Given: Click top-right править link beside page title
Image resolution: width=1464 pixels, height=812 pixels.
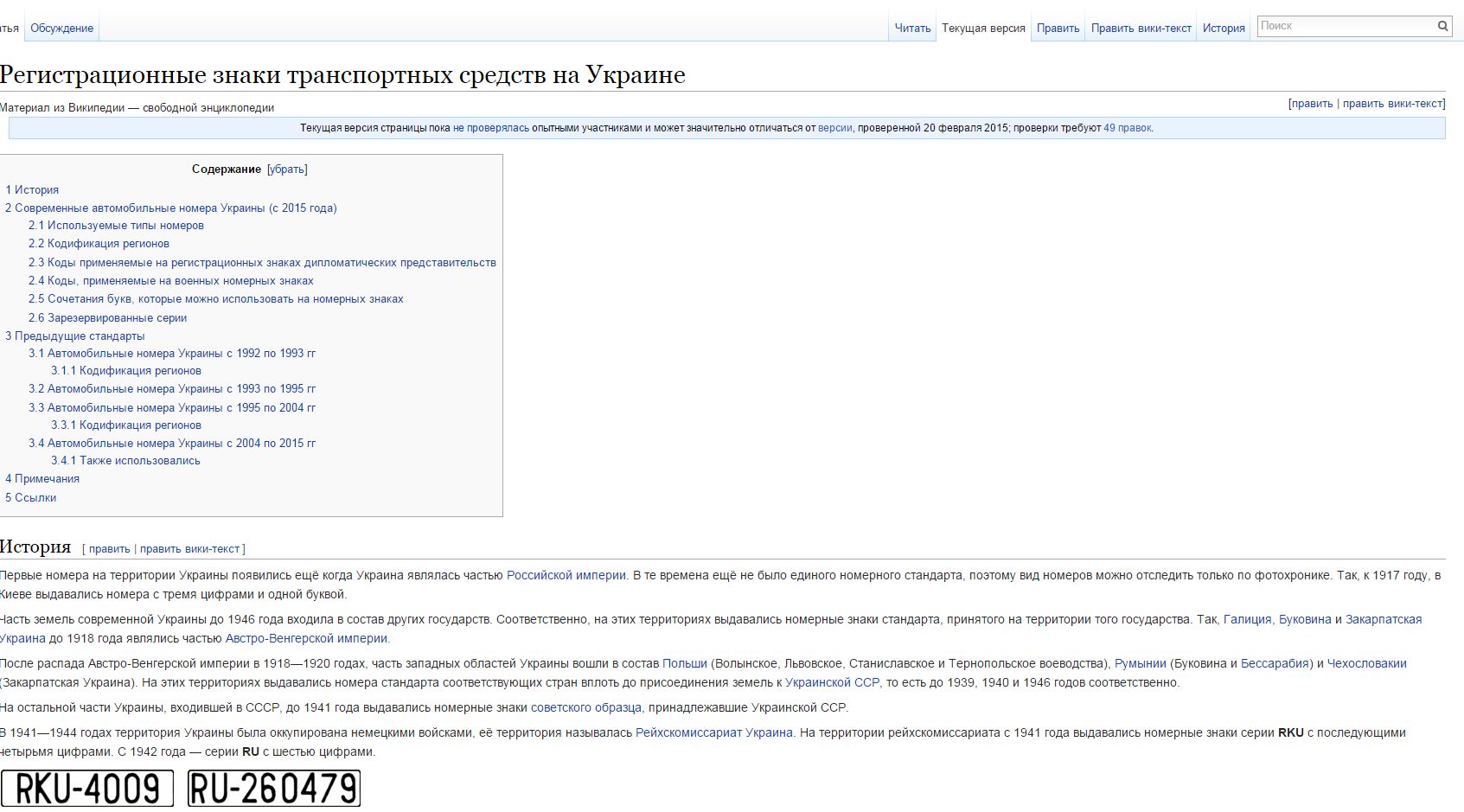Looking at the screenshot, I should [x=1312, y=104].
